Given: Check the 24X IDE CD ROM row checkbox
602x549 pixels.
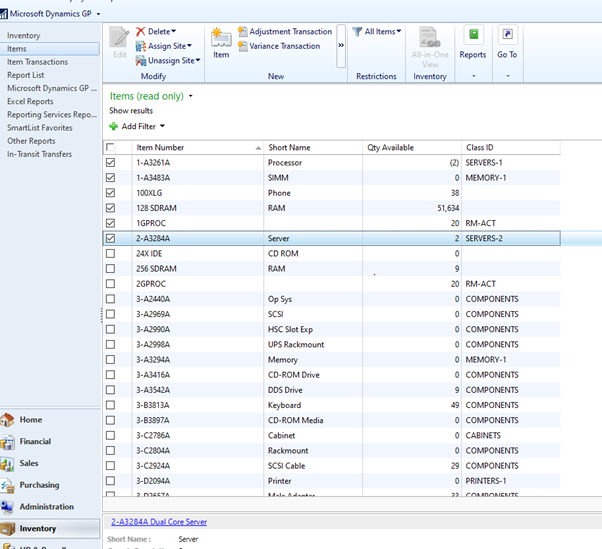Looking at the screenshot, I should [111, 253].
